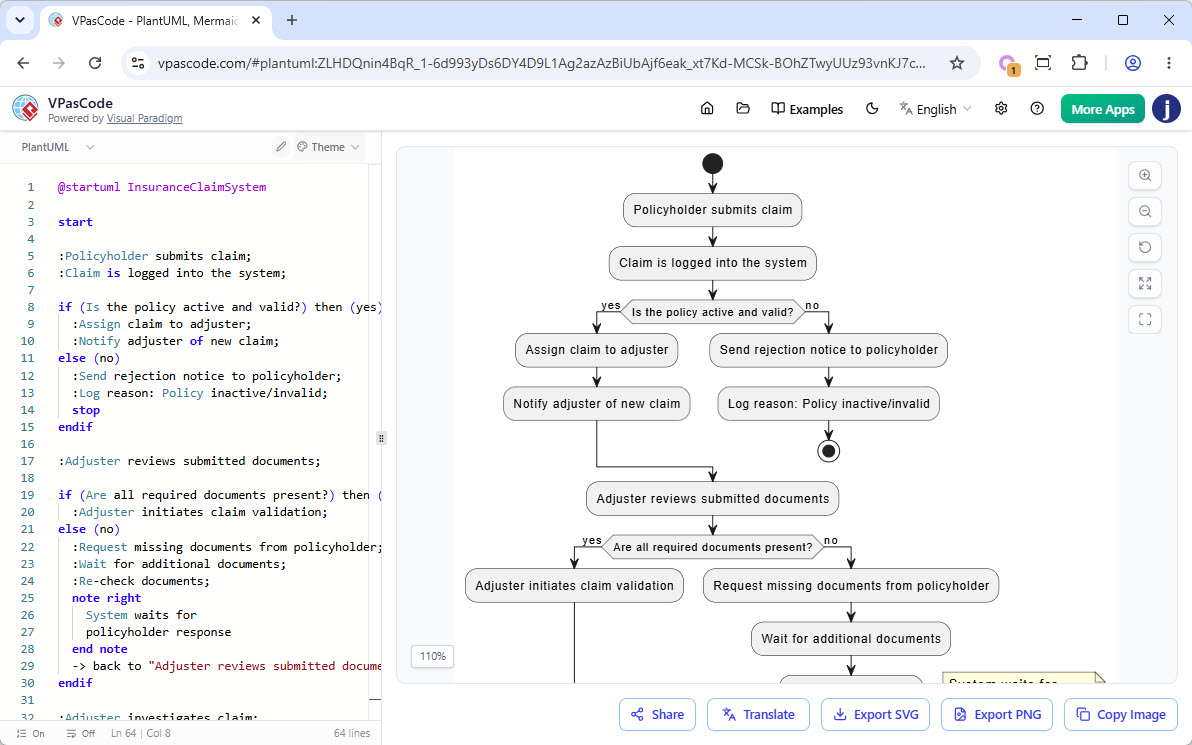
Task: Open the Chrome three-dot menu
Action: click(x=1168, y=63)
